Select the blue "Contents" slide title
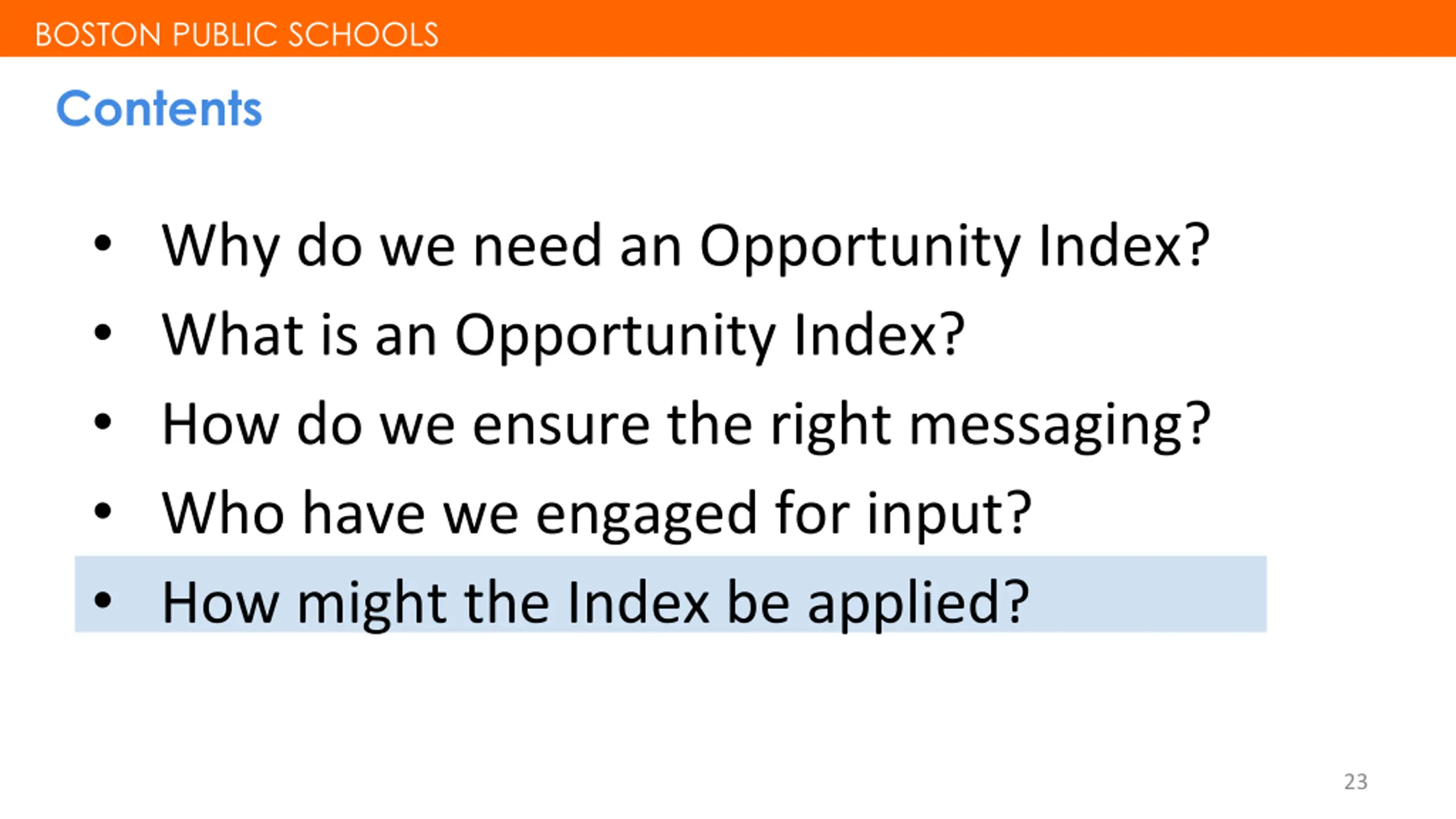Image resolution: width=1456 pixels, height=819 pixels. (159, 108)
